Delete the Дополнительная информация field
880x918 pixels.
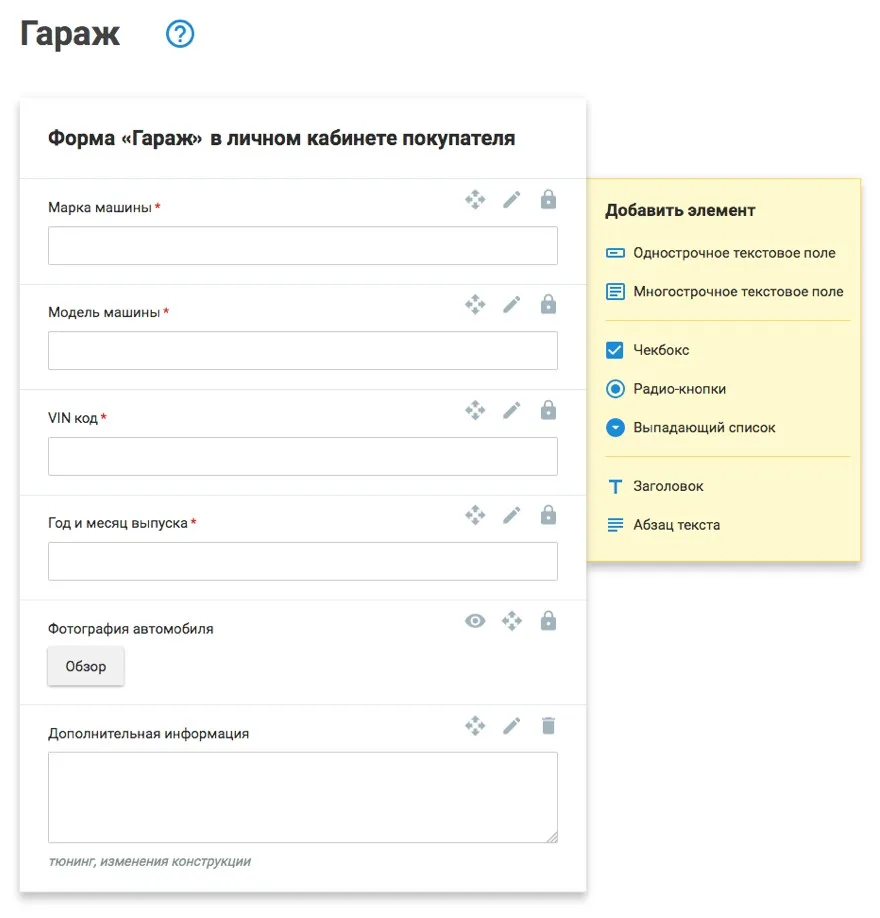(548, 726)
